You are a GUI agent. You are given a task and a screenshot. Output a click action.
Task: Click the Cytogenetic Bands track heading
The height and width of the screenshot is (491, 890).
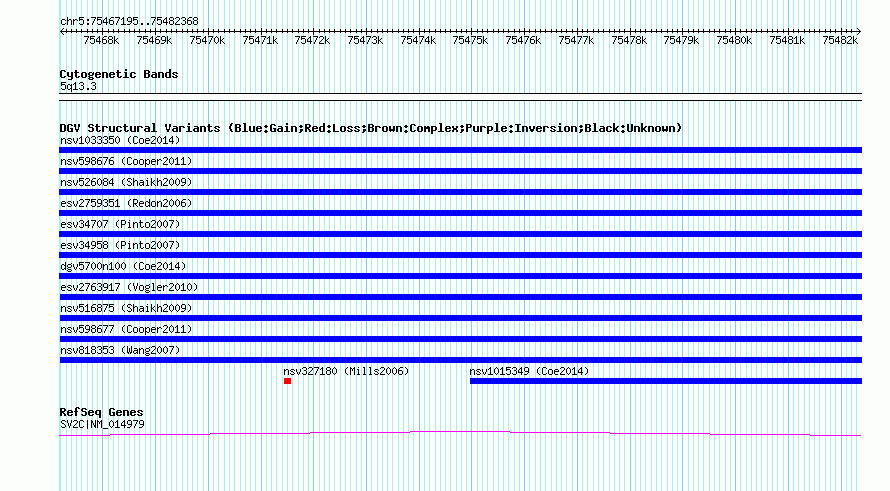point(119,74)
